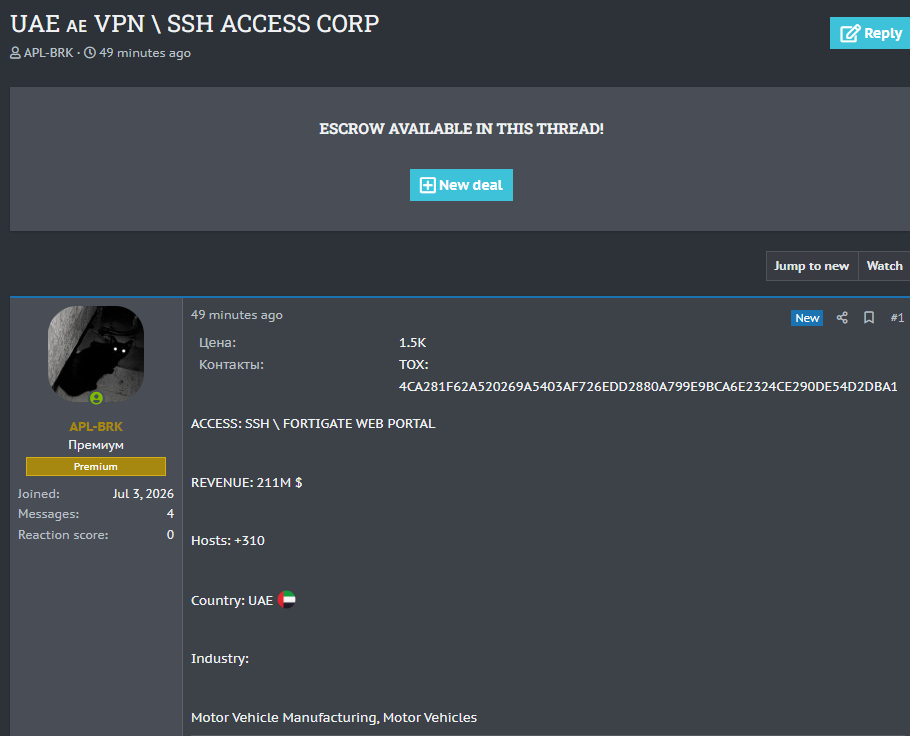Click the blue New label on the post
Screen dimensions: 910x736
click(x=807, y=318)
